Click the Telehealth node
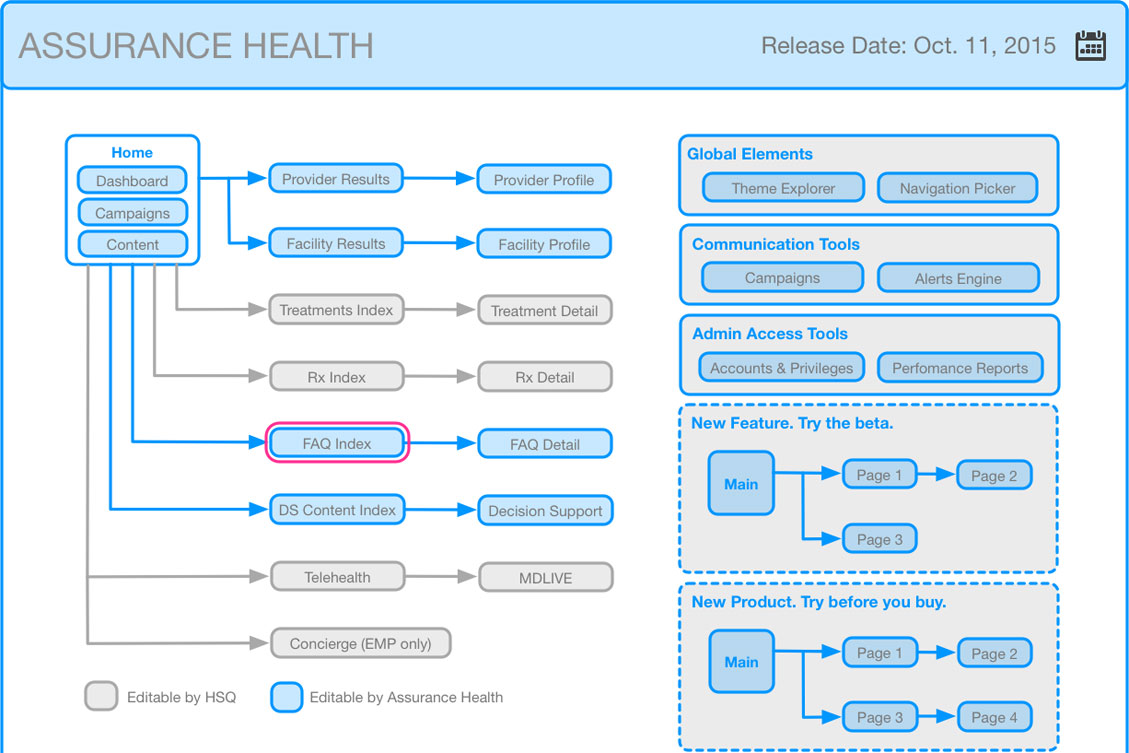 pyautogui.click(x=337, y=577)
